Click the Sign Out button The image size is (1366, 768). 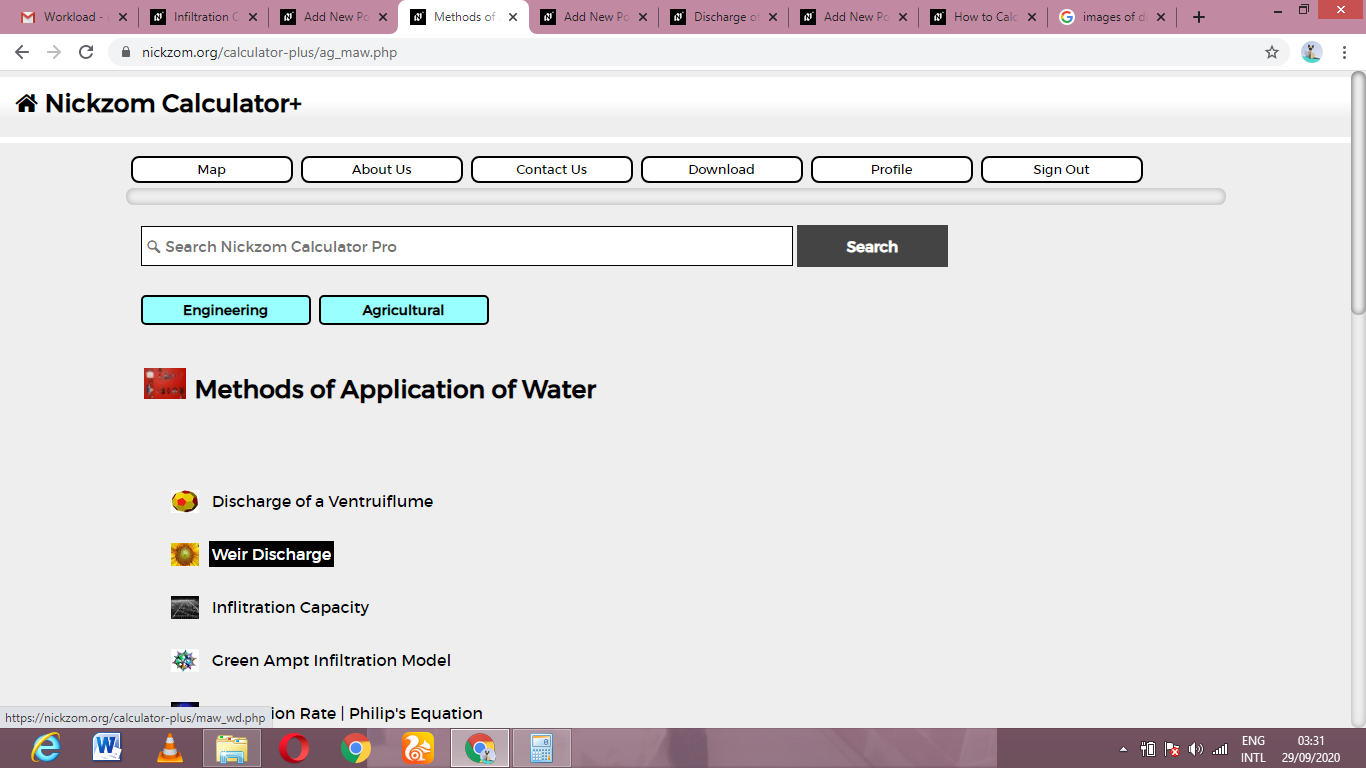pyautogui.click(x=1062, y=169)
